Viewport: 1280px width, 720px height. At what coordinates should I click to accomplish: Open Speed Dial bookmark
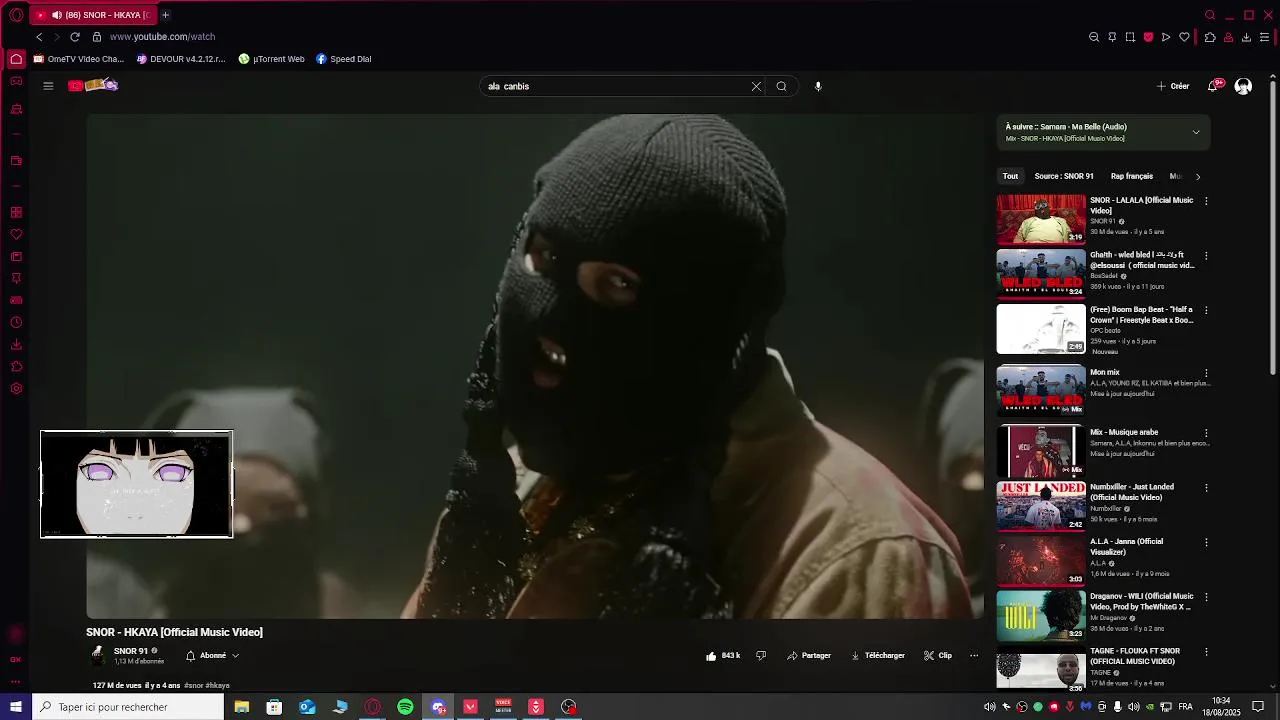click(x=344, y=59)
